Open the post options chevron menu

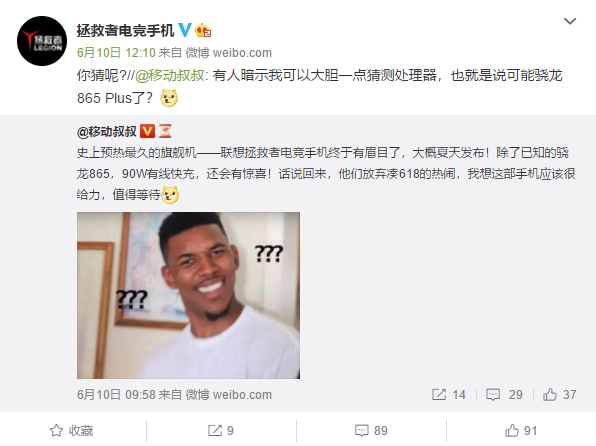pos(569,21)
